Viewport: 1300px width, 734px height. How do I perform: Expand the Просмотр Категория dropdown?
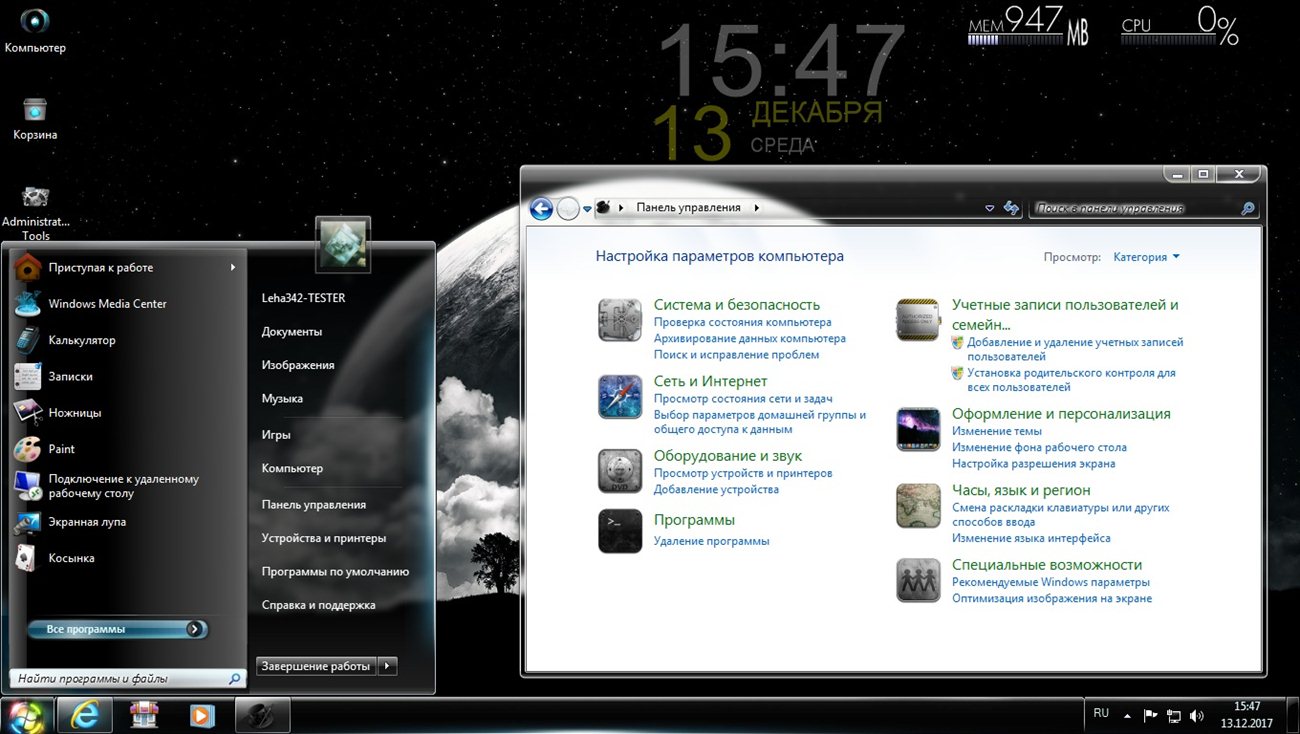(x=1146, y=257)
